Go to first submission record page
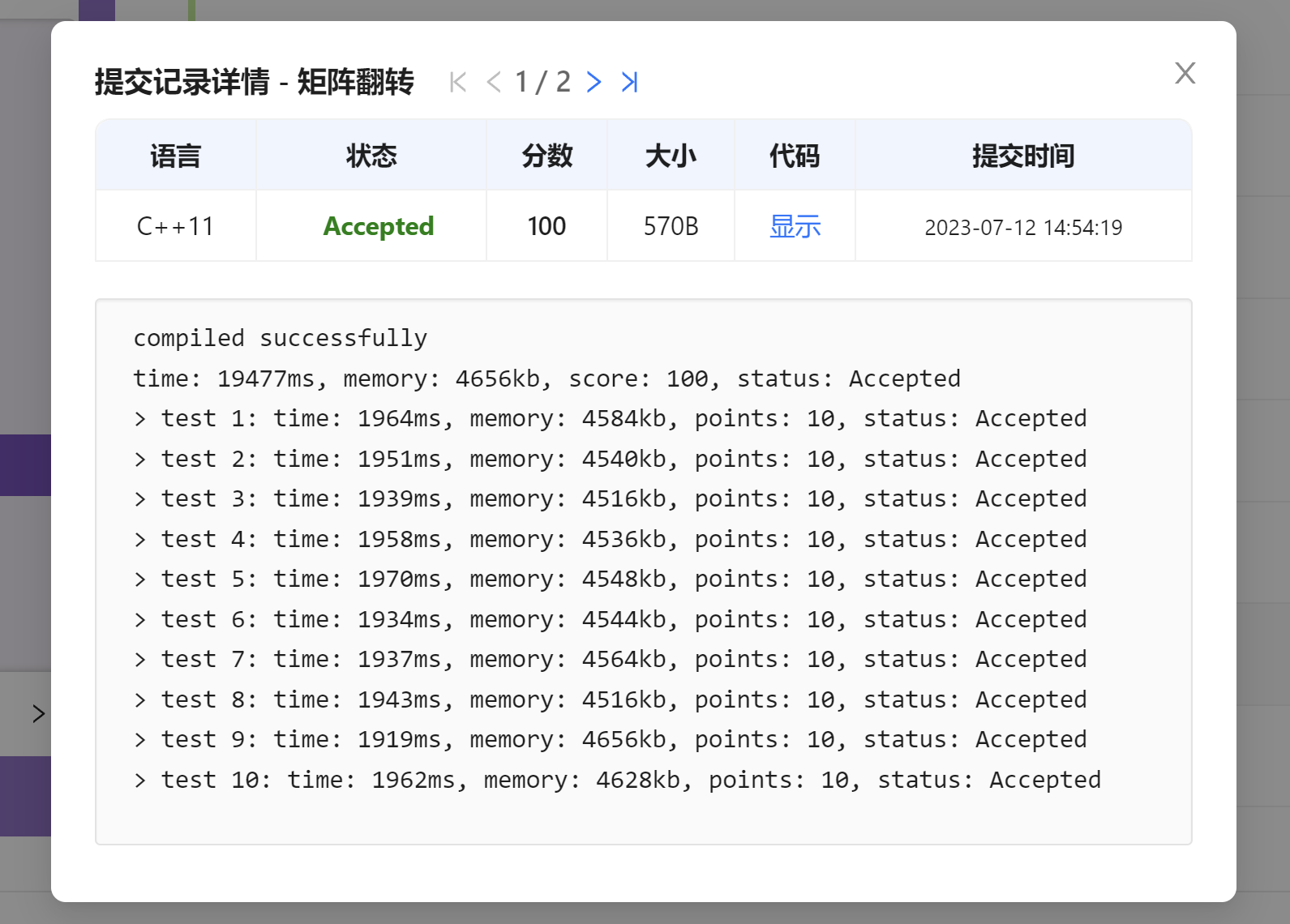Image resolution: width=1290 pixels, height=924 pixels. [x=458, y=82]
